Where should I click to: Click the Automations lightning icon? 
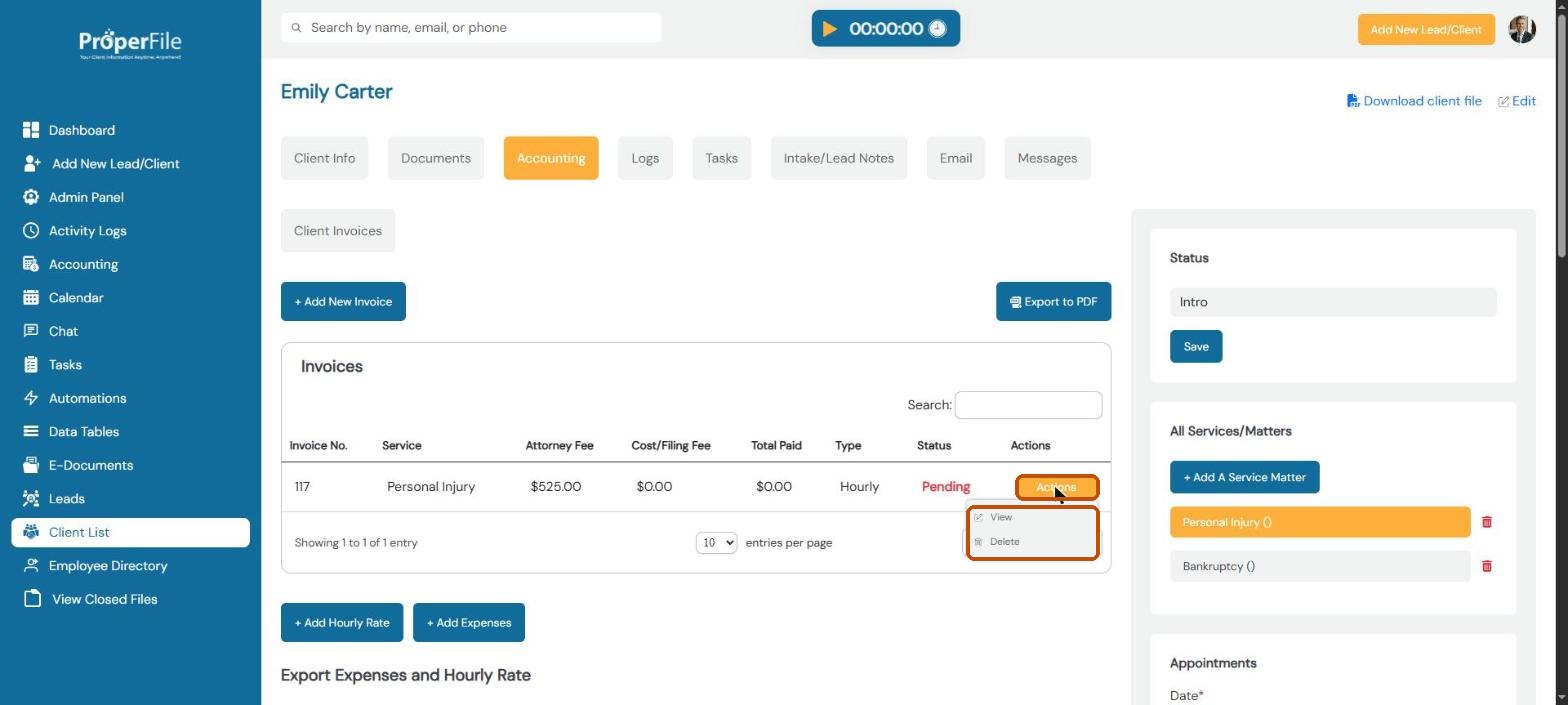click(x=31, y=398)
